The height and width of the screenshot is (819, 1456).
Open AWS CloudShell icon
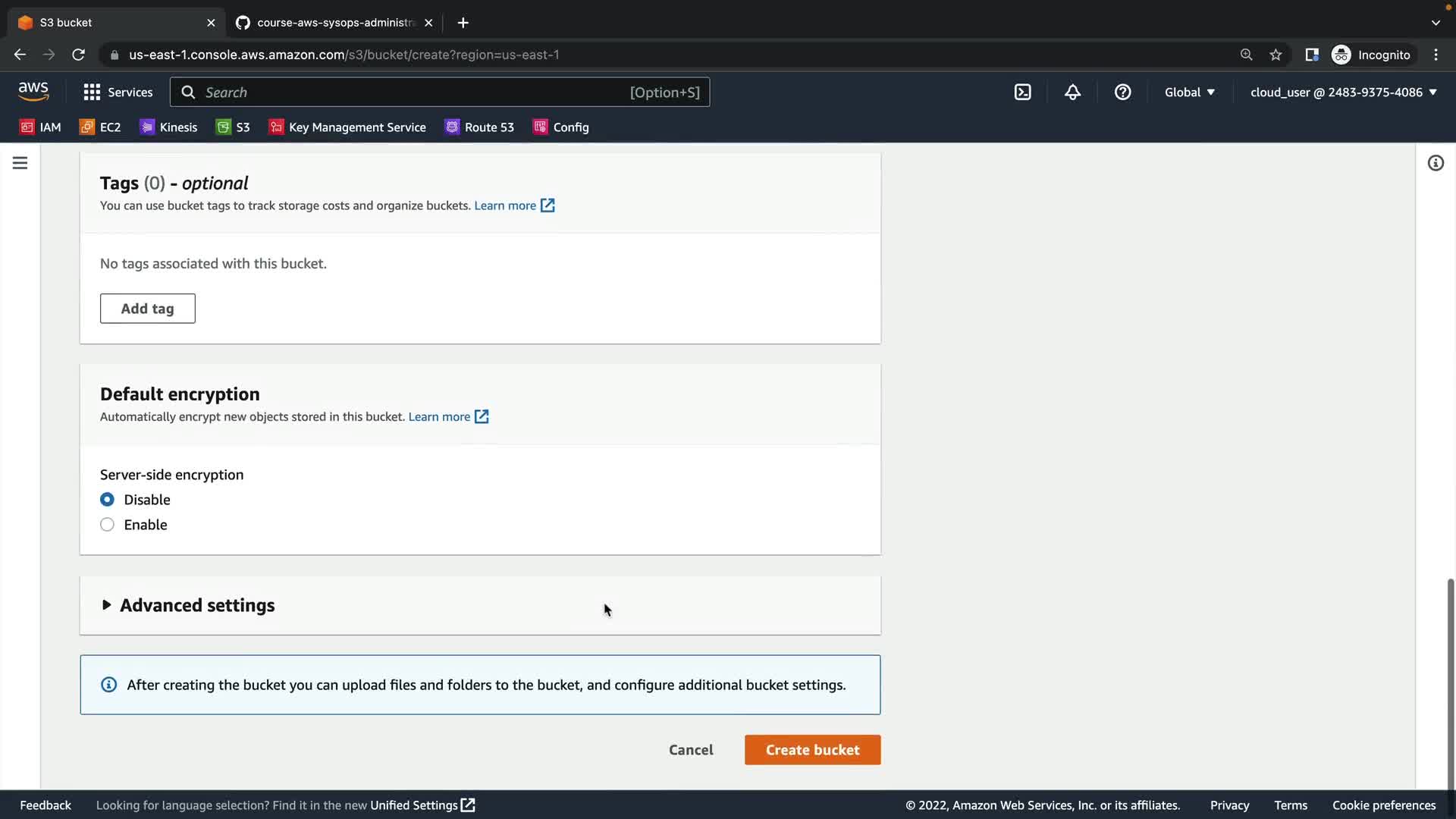pyautogui.click(x=1022, y=92)
